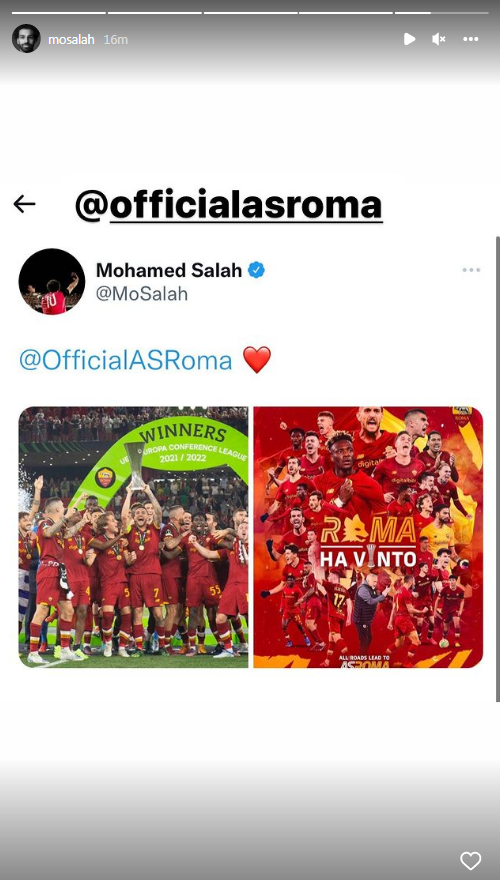Viewport: 500px width, 880px height.
Task: Like the story with heart icon
Action: tap(470, 860)
